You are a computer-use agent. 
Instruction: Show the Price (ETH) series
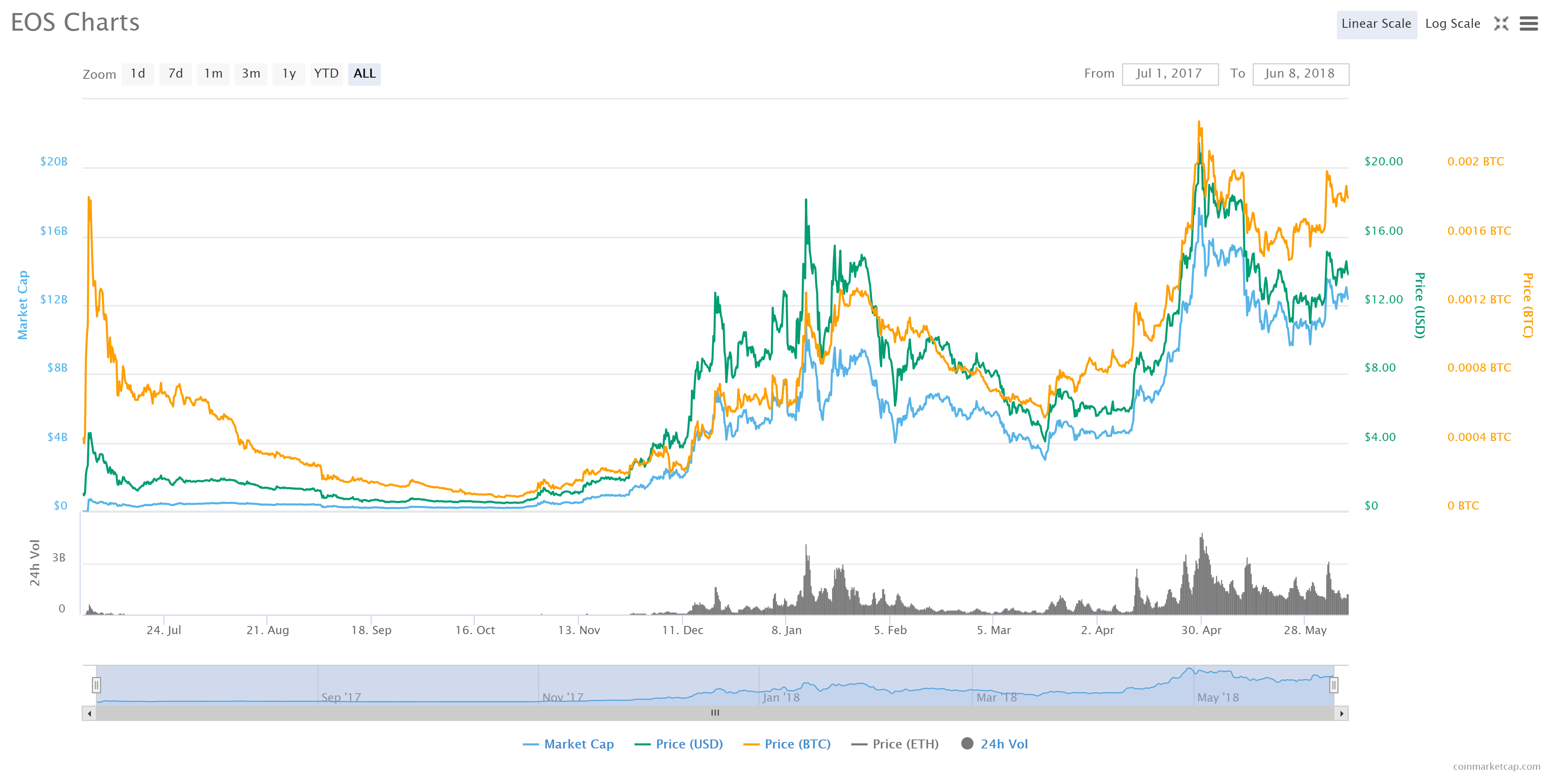pyautogui.click(x=895, y=744)
